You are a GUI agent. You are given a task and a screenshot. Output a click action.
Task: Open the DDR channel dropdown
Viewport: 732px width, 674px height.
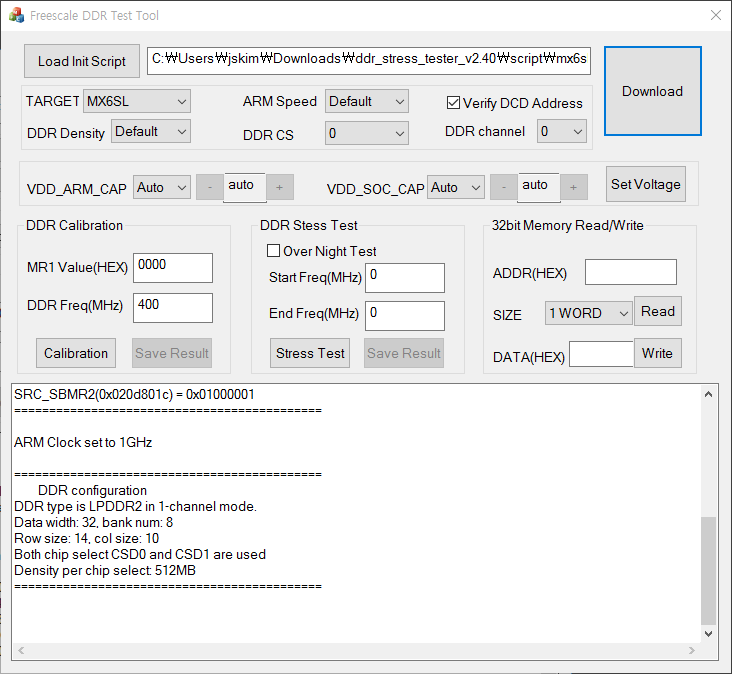click(562, 132)
